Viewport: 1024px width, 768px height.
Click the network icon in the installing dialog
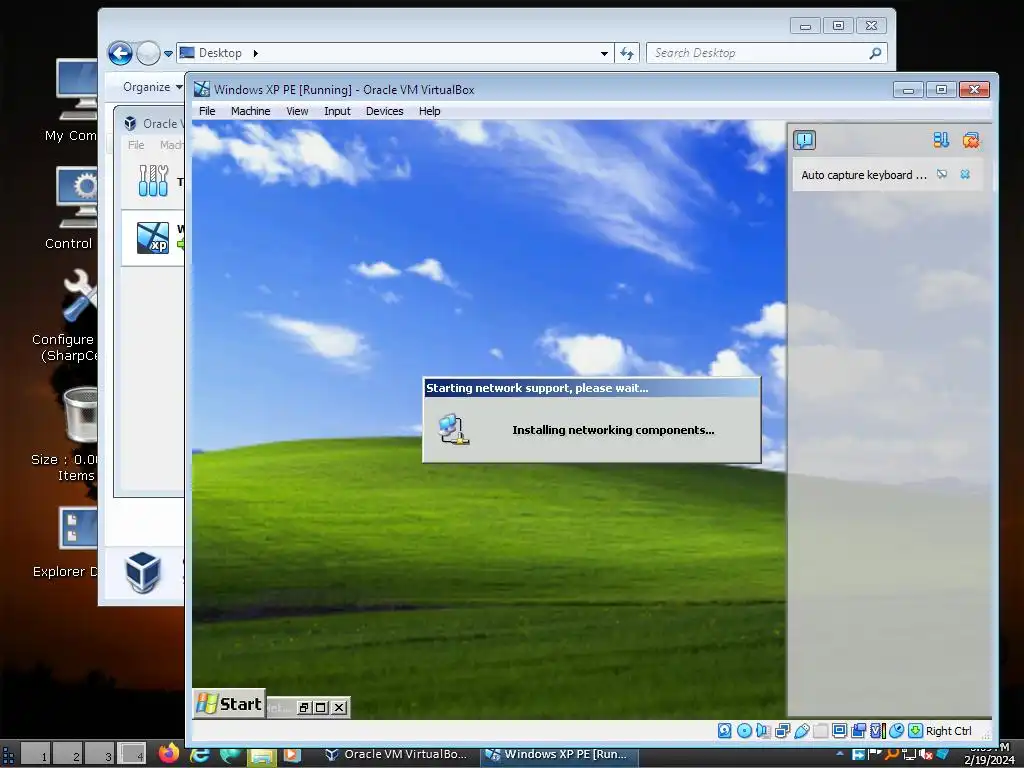pos(455,430)
